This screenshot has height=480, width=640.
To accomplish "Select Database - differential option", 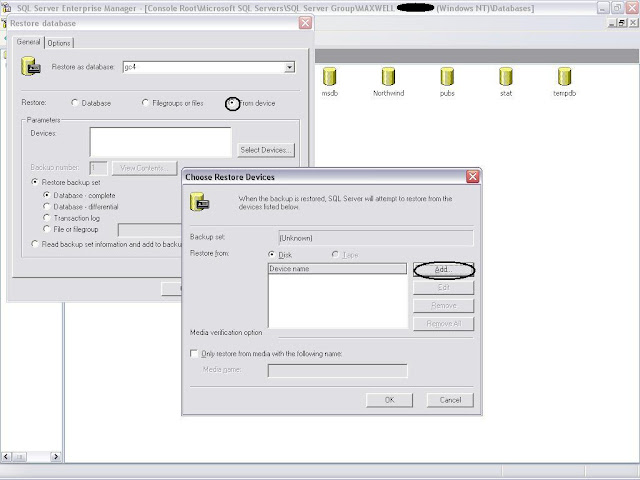I will [x=47, y=207].
